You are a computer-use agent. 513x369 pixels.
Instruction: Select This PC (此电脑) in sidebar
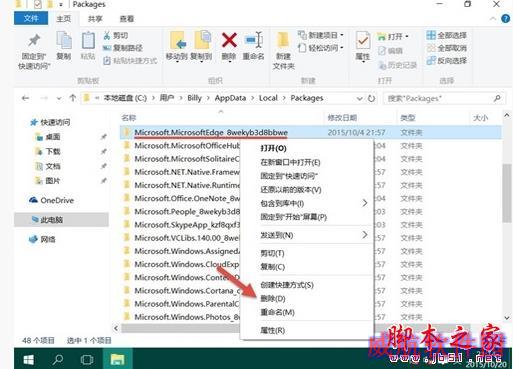pos(61,220)
